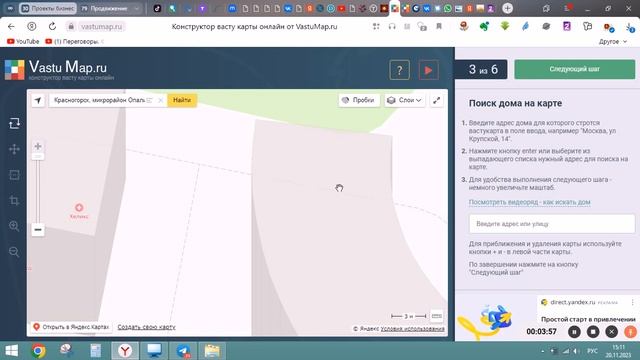This screenshot has width=640, height=360.
Task: Click the map geolocation arrow button
Action: [38, 100]
